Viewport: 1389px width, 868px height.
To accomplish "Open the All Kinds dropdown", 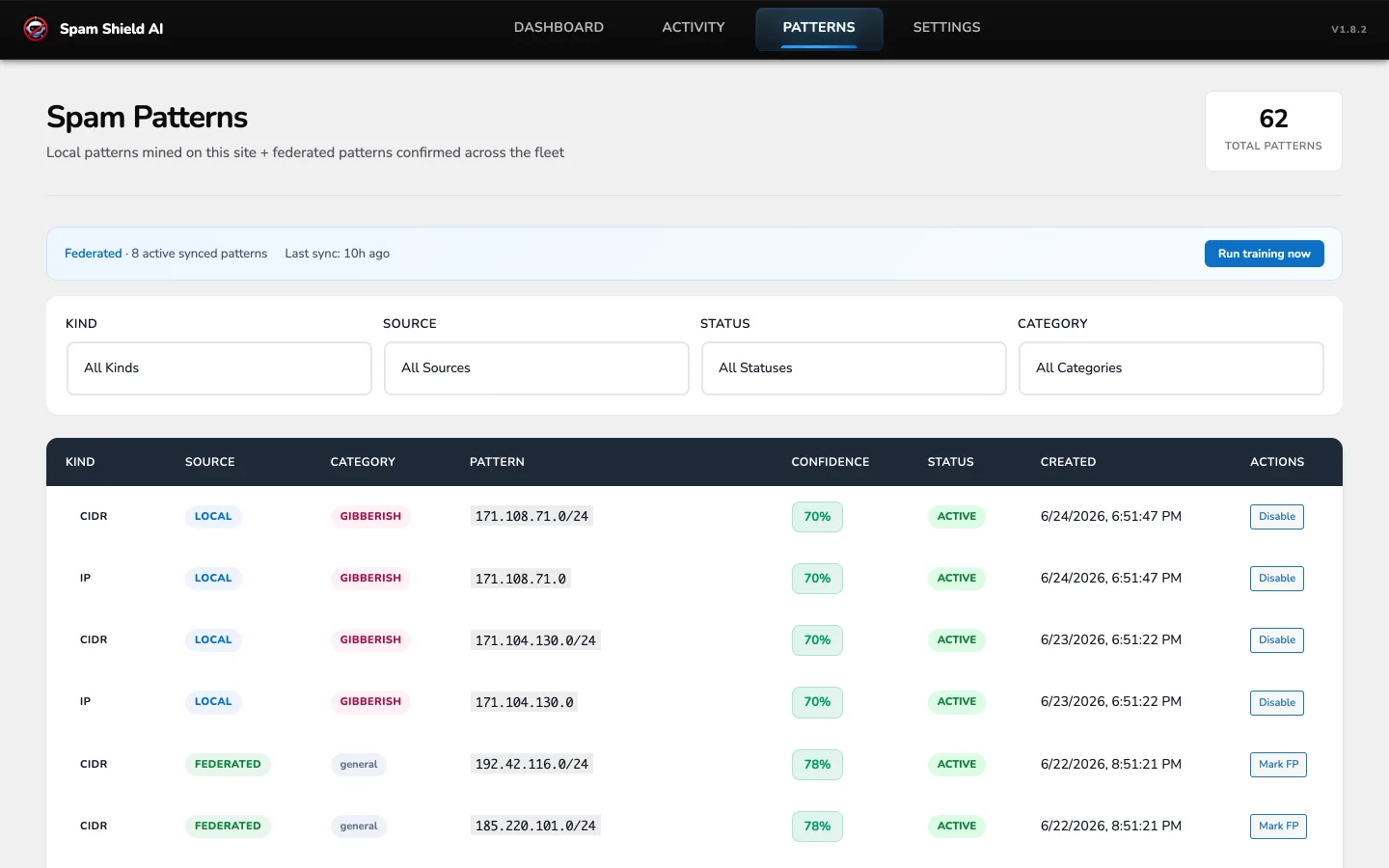I will pos(219,368).
